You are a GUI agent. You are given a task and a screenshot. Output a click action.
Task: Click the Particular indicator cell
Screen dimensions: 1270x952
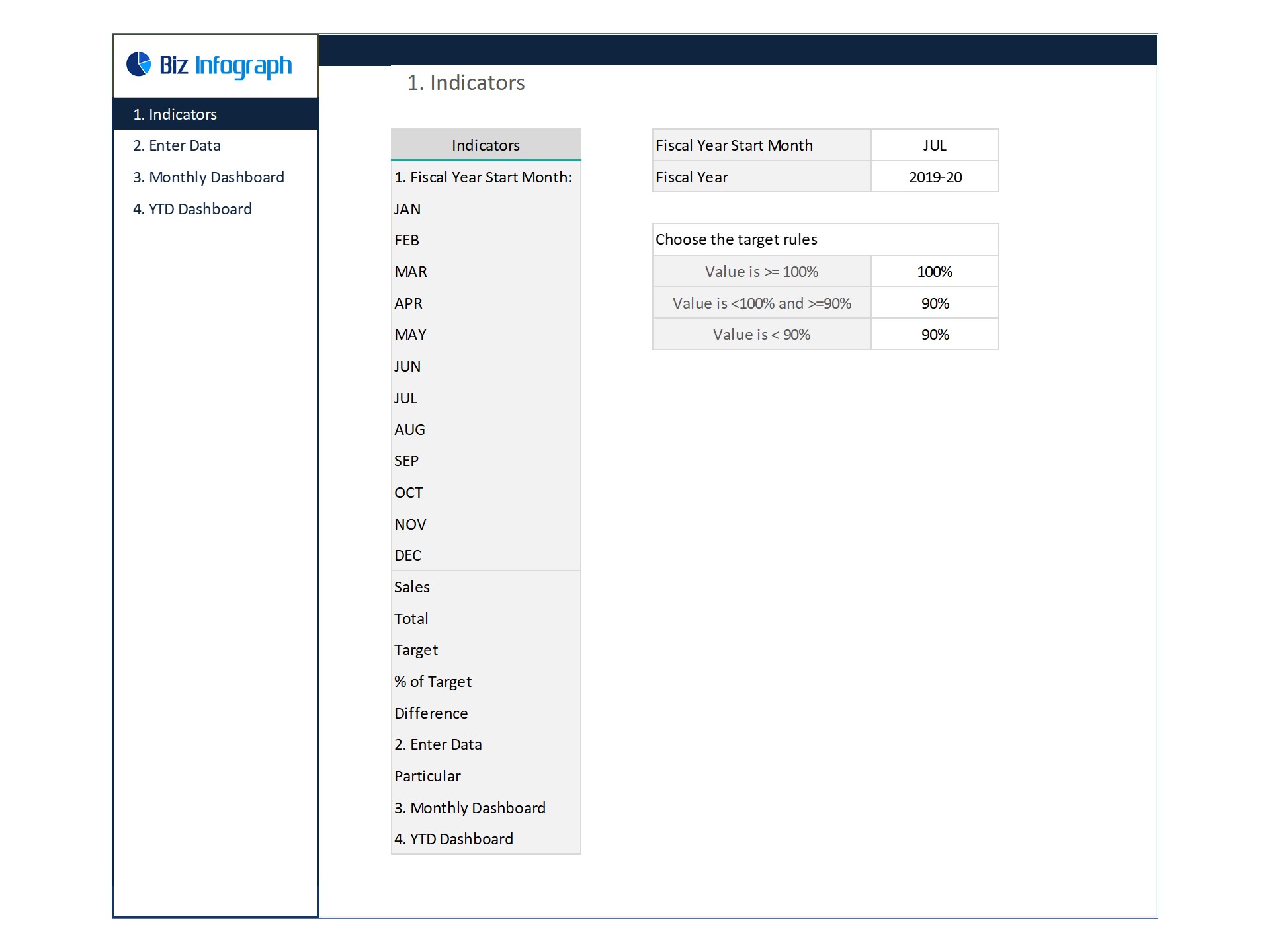pyautogui.click(x=486, y=776)
